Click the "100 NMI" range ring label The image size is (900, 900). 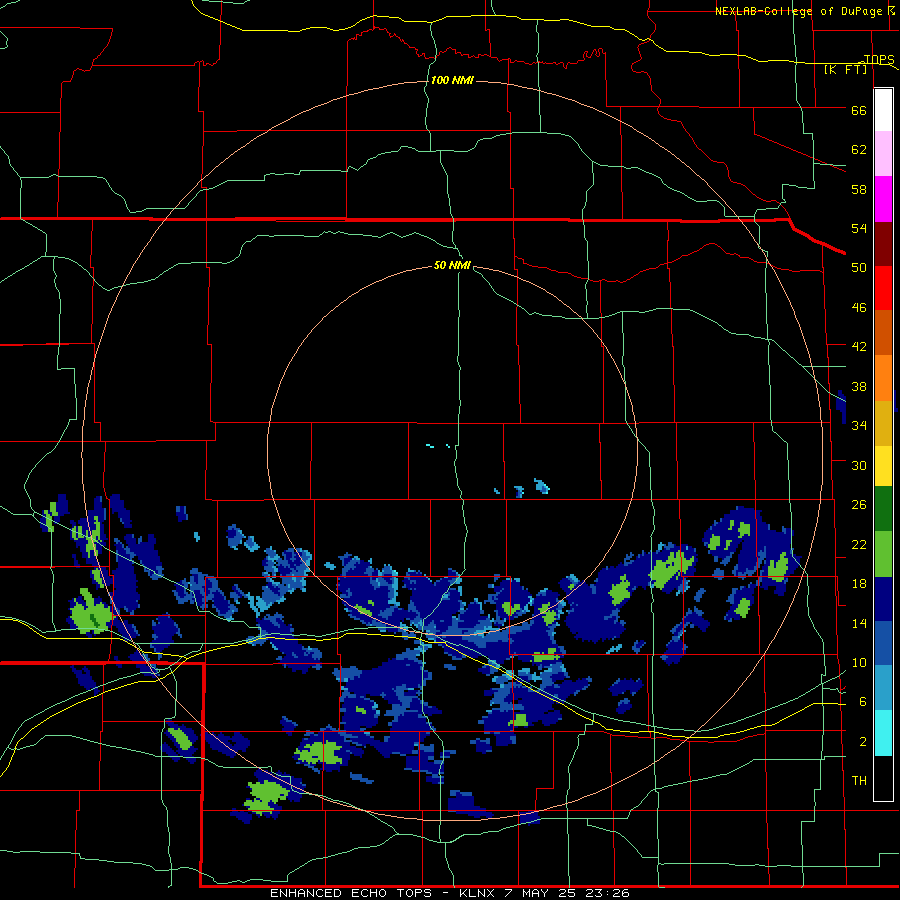(x=452, y=80)
